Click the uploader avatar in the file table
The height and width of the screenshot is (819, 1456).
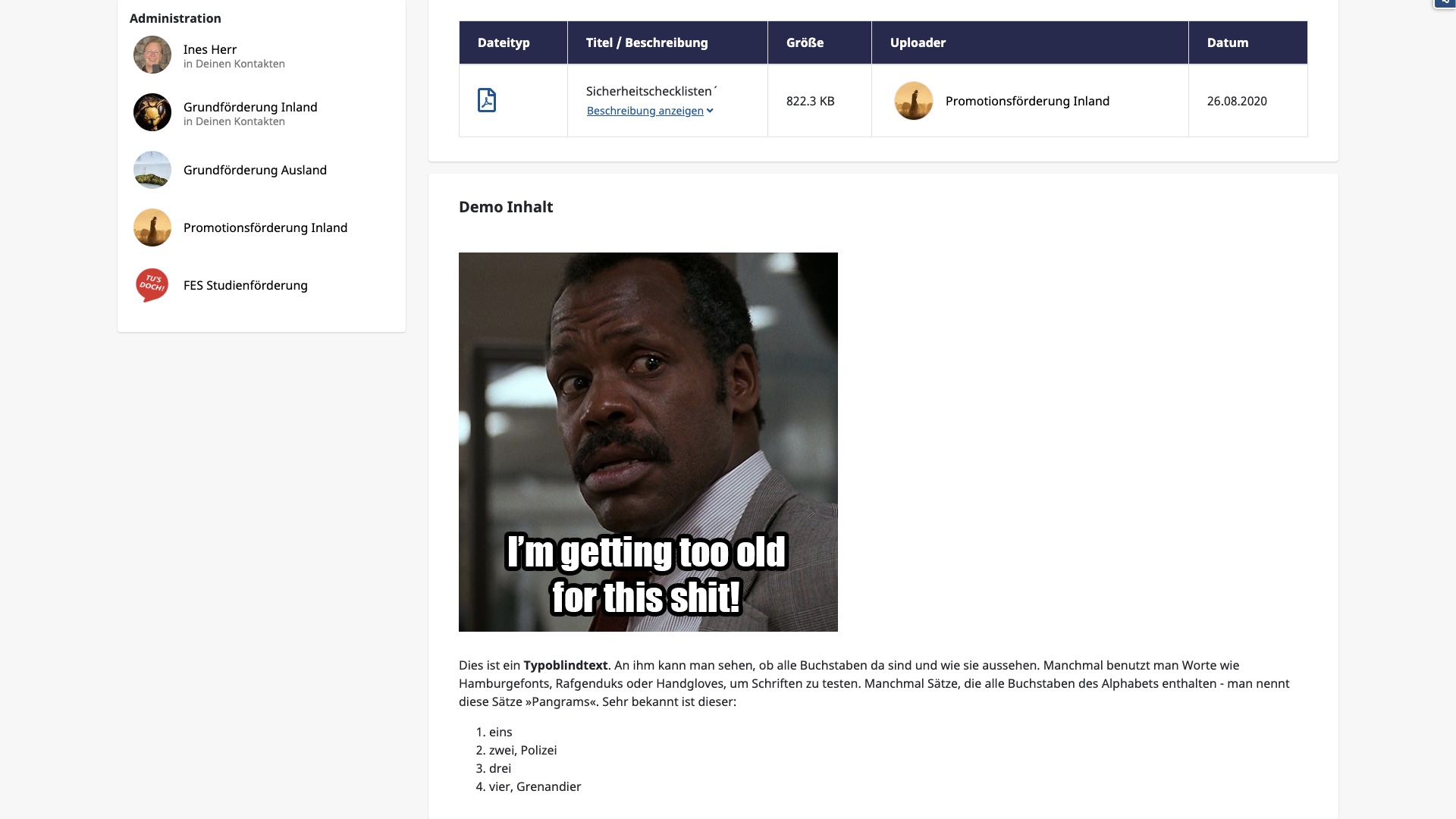pyautogui.click(x=914, y=101)
